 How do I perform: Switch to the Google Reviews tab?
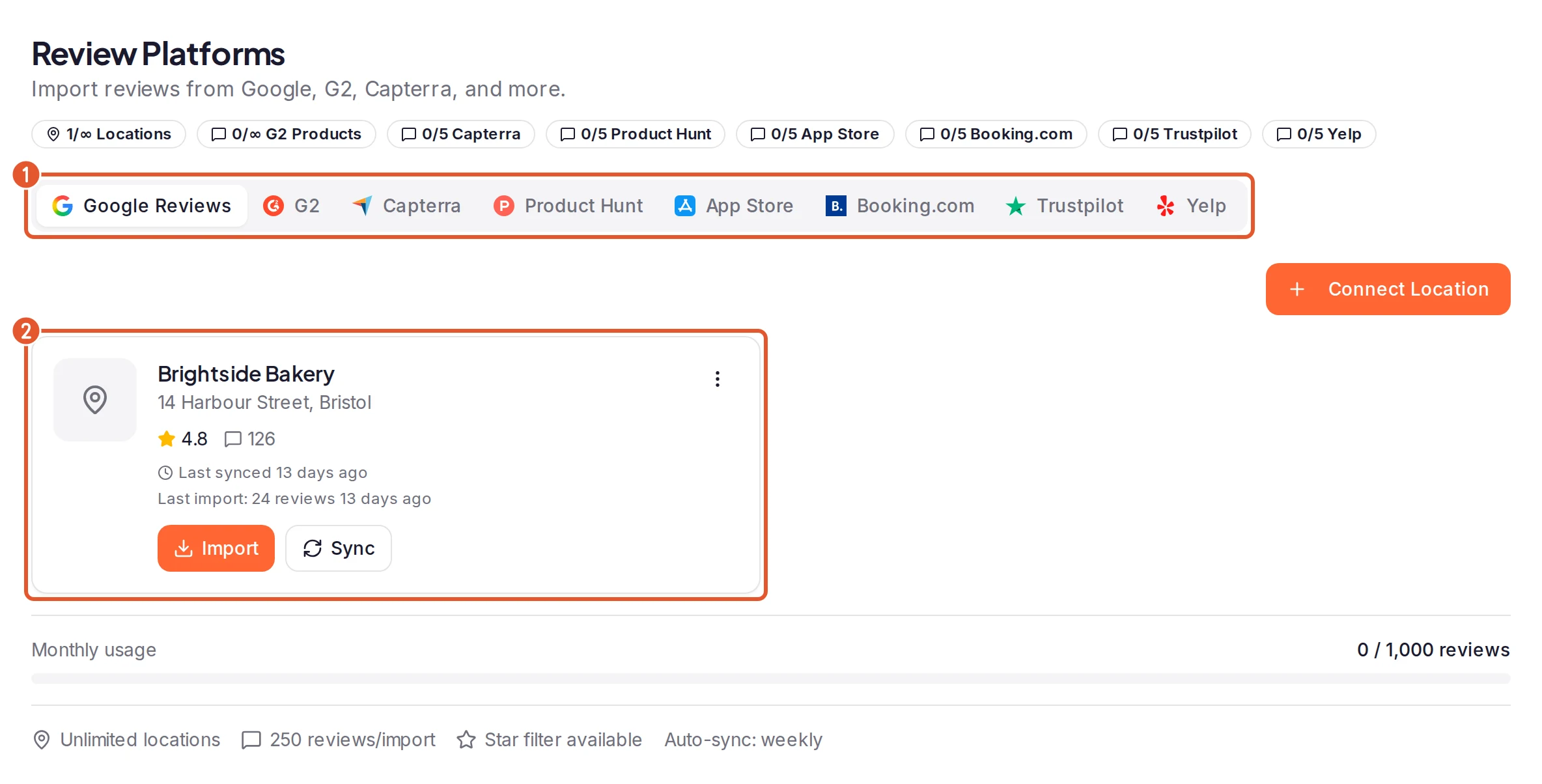pyautogui.click(x=141, y=206)
